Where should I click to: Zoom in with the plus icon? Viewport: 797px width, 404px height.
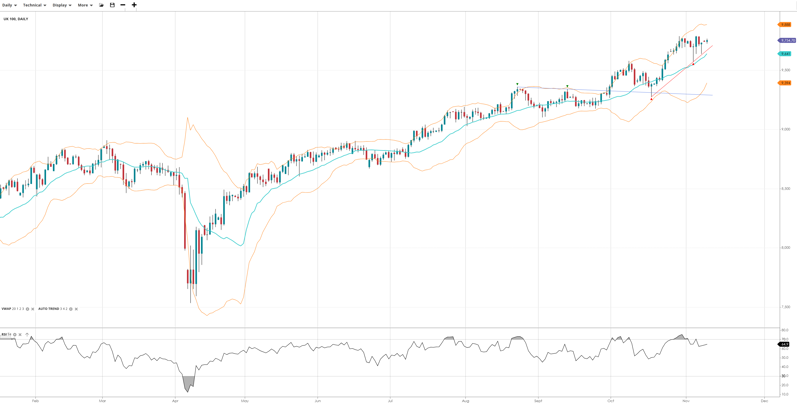click(134, 5)
